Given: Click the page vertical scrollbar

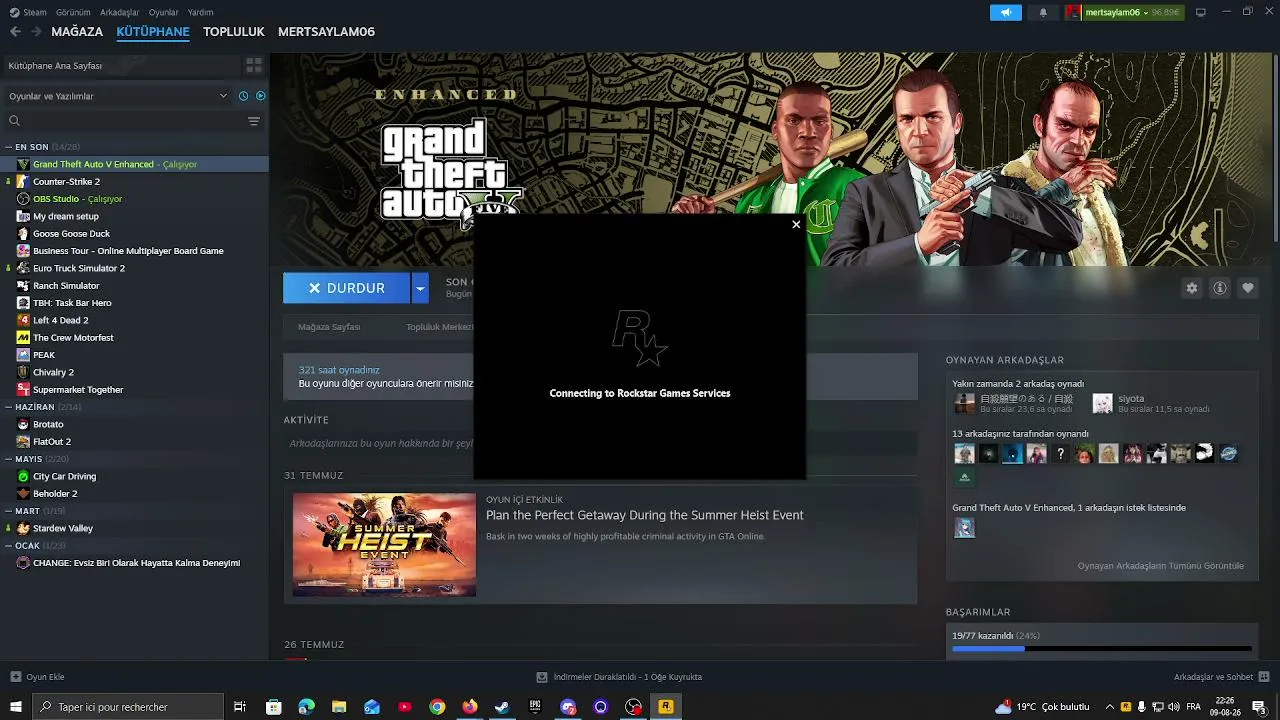Looking at the screenshot, I should 1275,150.
